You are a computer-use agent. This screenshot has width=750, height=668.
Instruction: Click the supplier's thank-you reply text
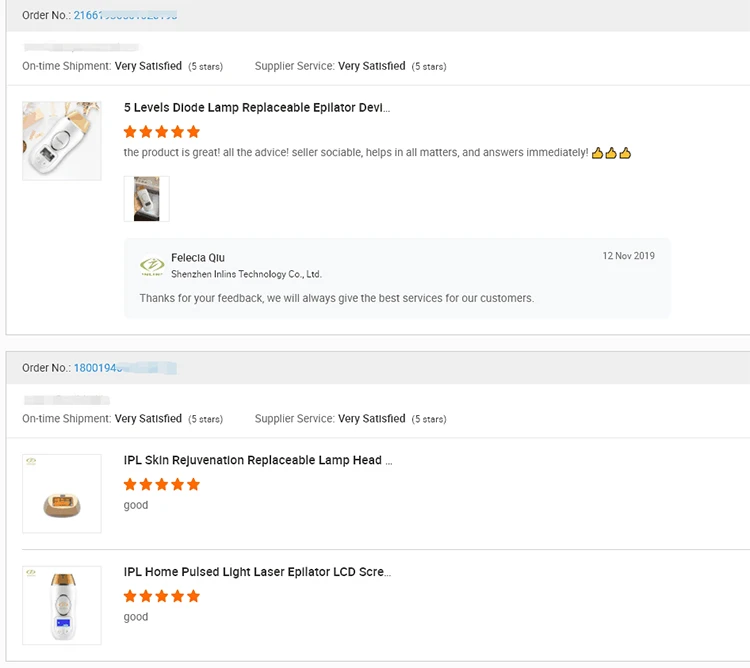point(337,298)
